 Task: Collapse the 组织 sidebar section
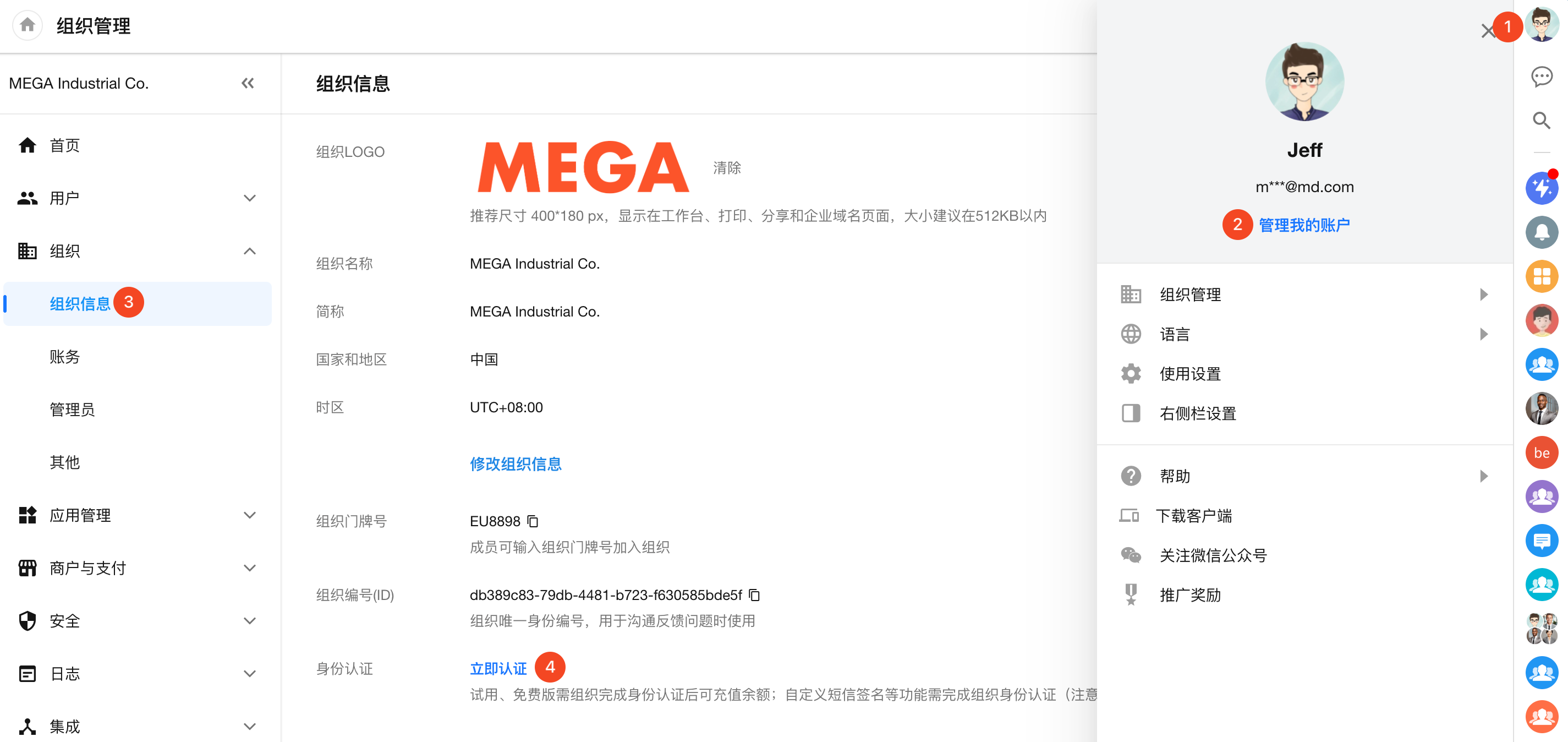[x=249, y=251]
